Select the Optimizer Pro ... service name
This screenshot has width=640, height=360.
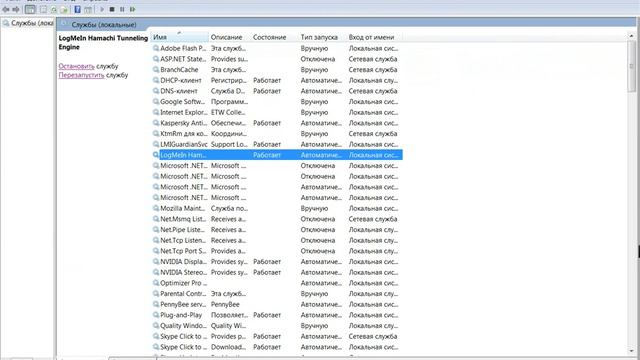pyautogui.click(x=183, y=283)
